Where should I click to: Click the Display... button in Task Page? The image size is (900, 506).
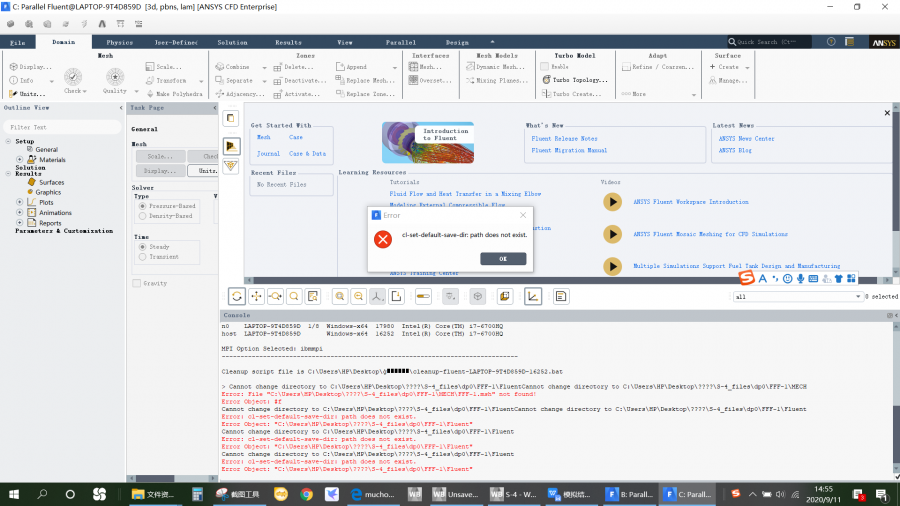point(160,171)
